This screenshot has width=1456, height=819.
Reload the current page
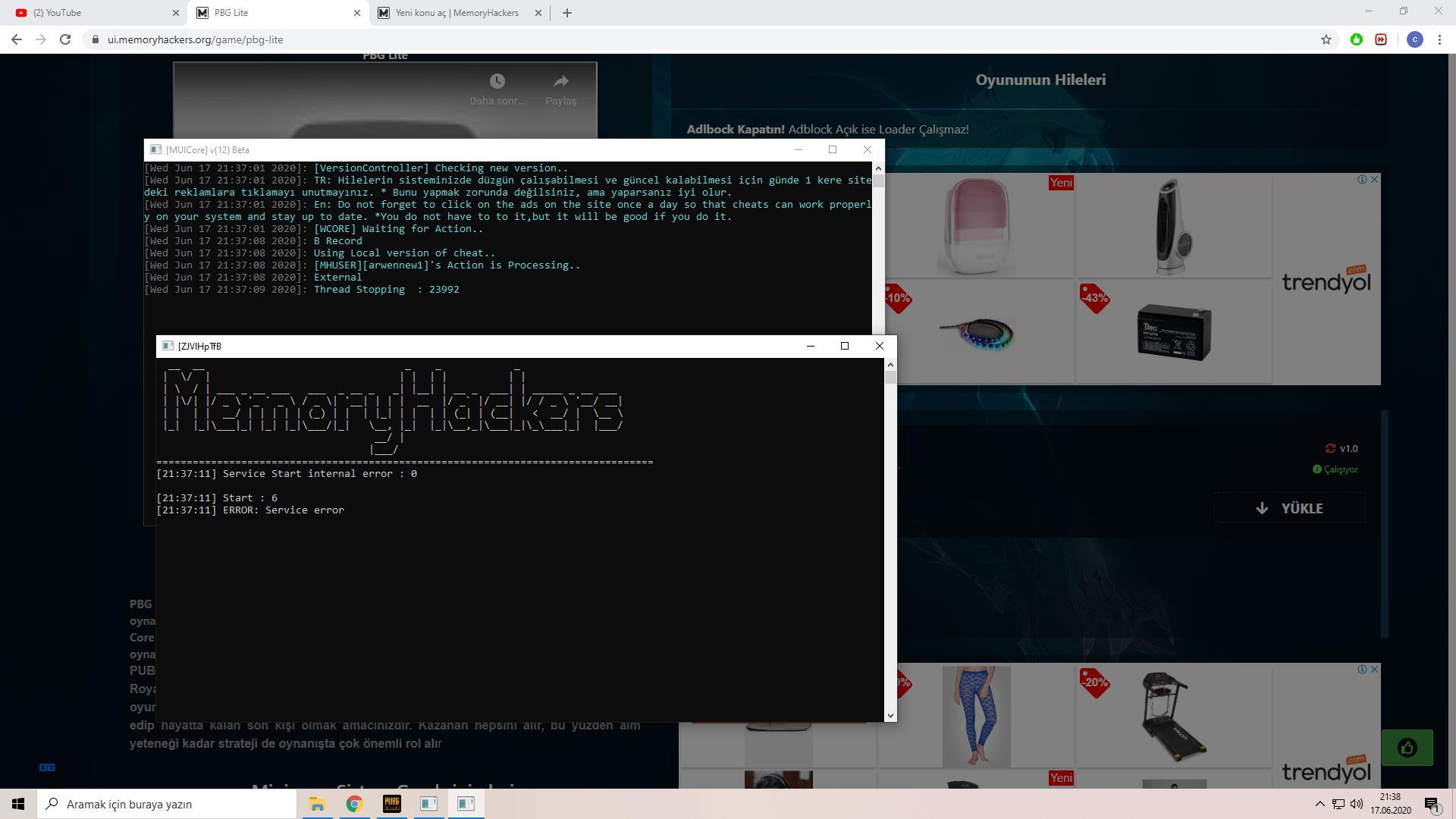[x=65, y=39]
